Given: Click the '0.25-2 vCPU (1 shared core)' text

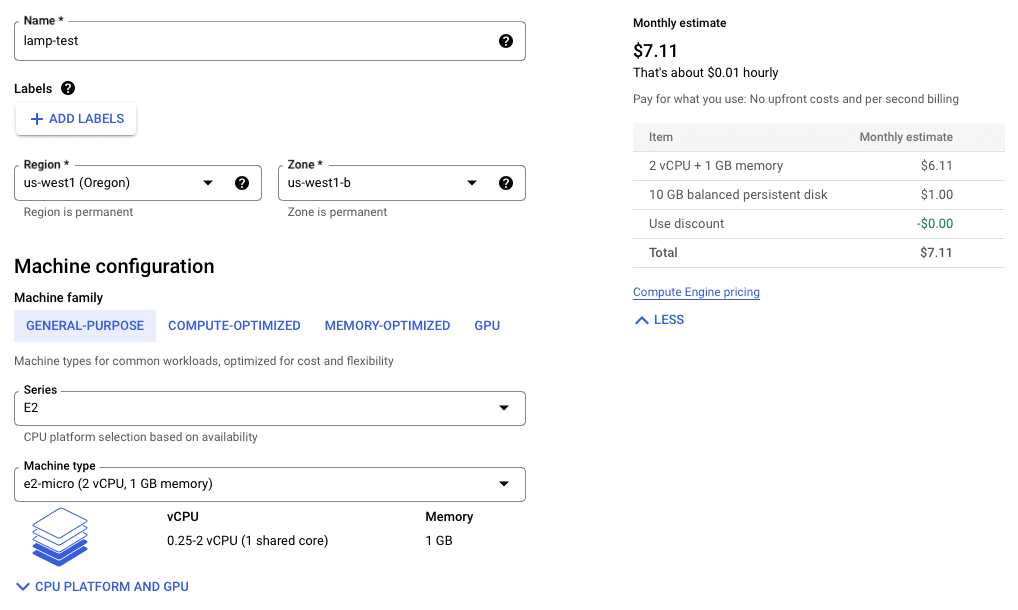Looking at the screenshot, I should (247, 541).
